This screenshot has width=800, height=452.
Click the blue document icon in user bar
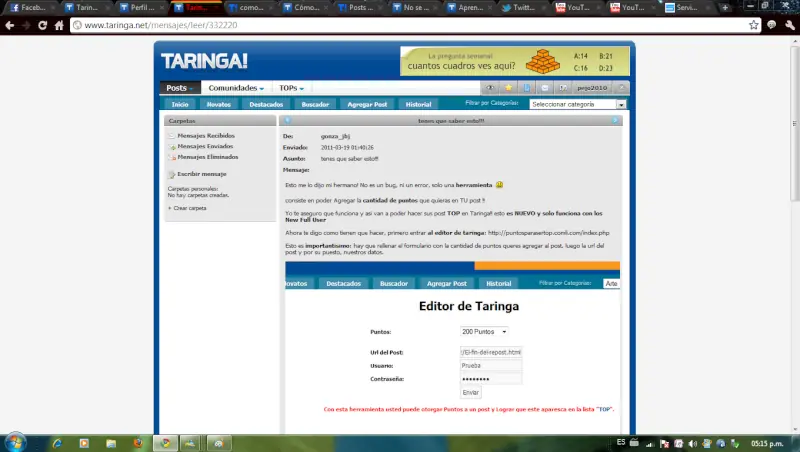[527, 88]
